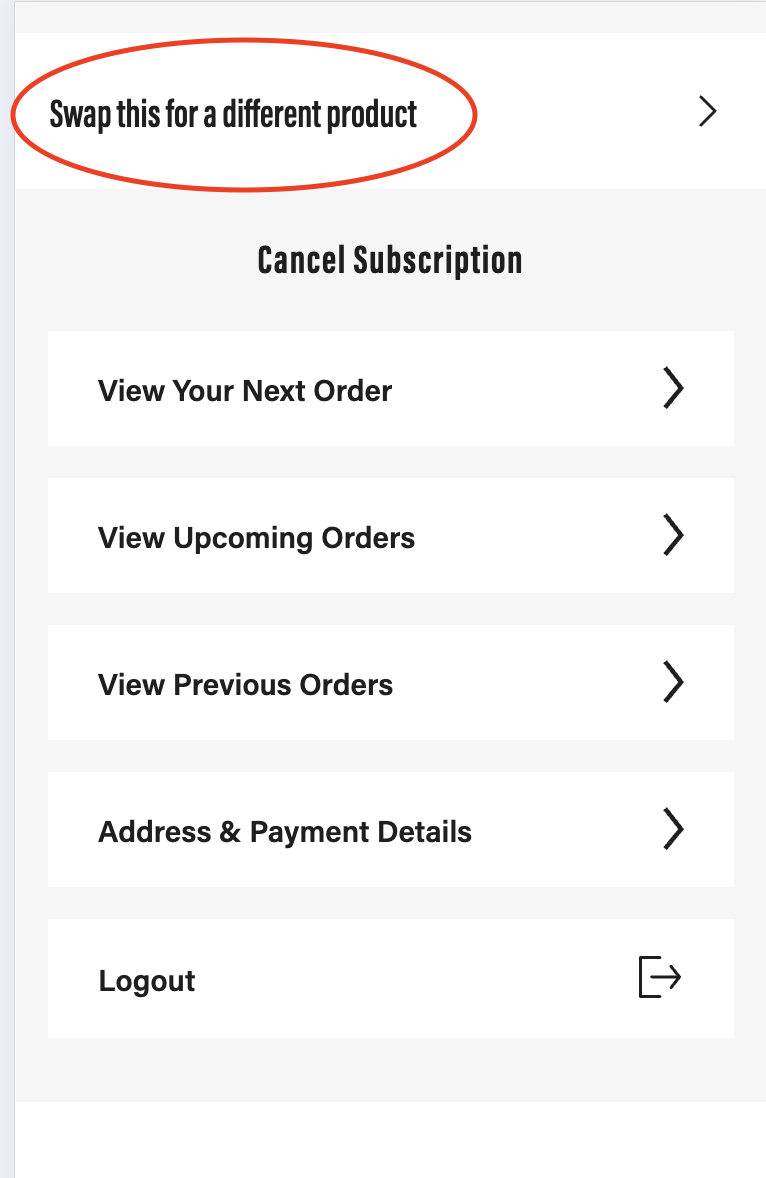The image size is (766, 1178).
Task: Select the View Upcoming Orders card
Action: pyautogui.click(x=391, y=536)
